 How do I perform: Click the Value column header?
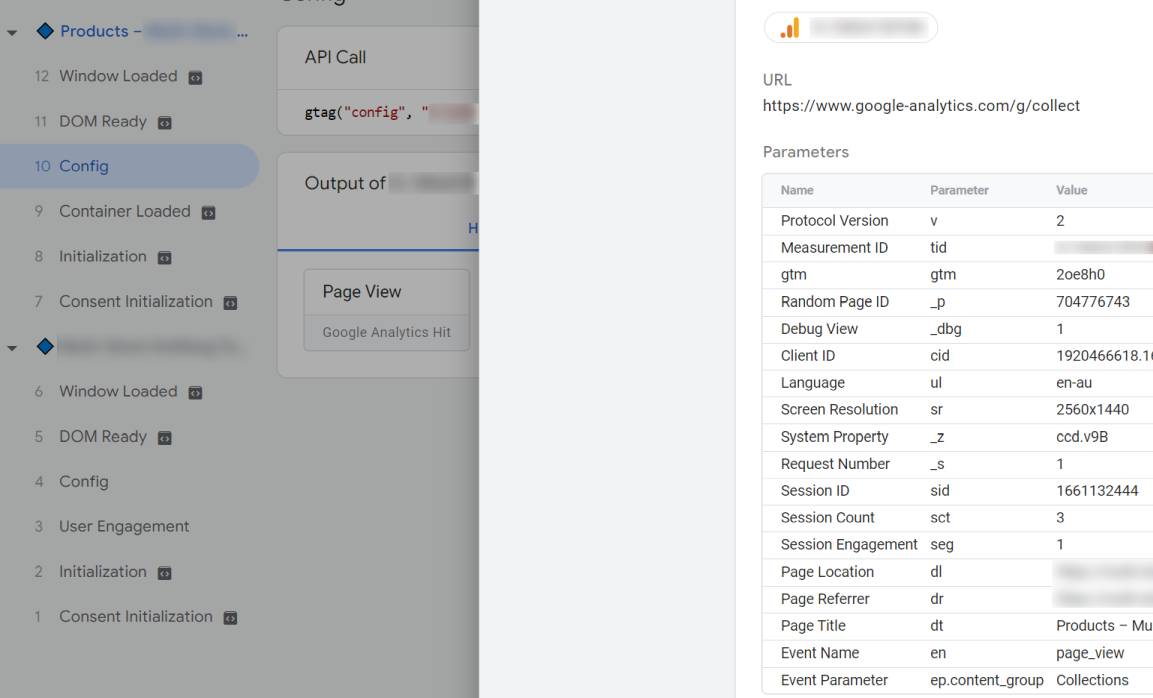1071,190
